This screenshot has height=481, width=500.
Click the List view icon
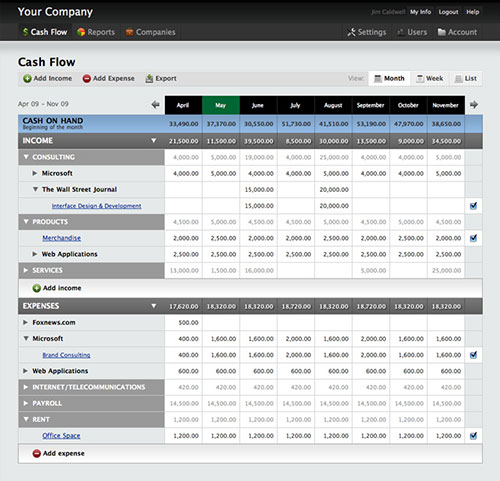point(459,79)
